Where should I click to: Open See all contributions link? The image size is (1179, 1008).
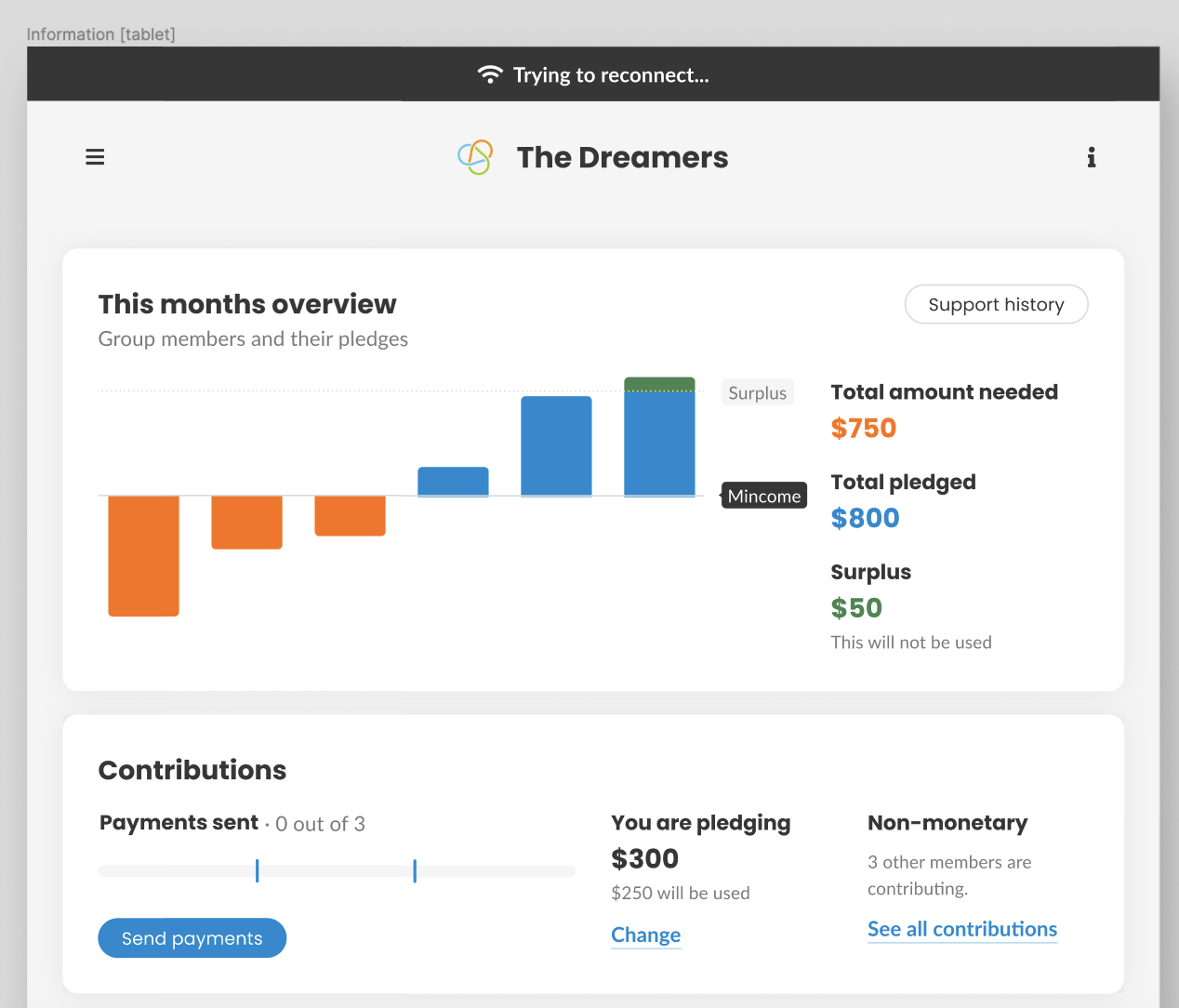point(962,930)
